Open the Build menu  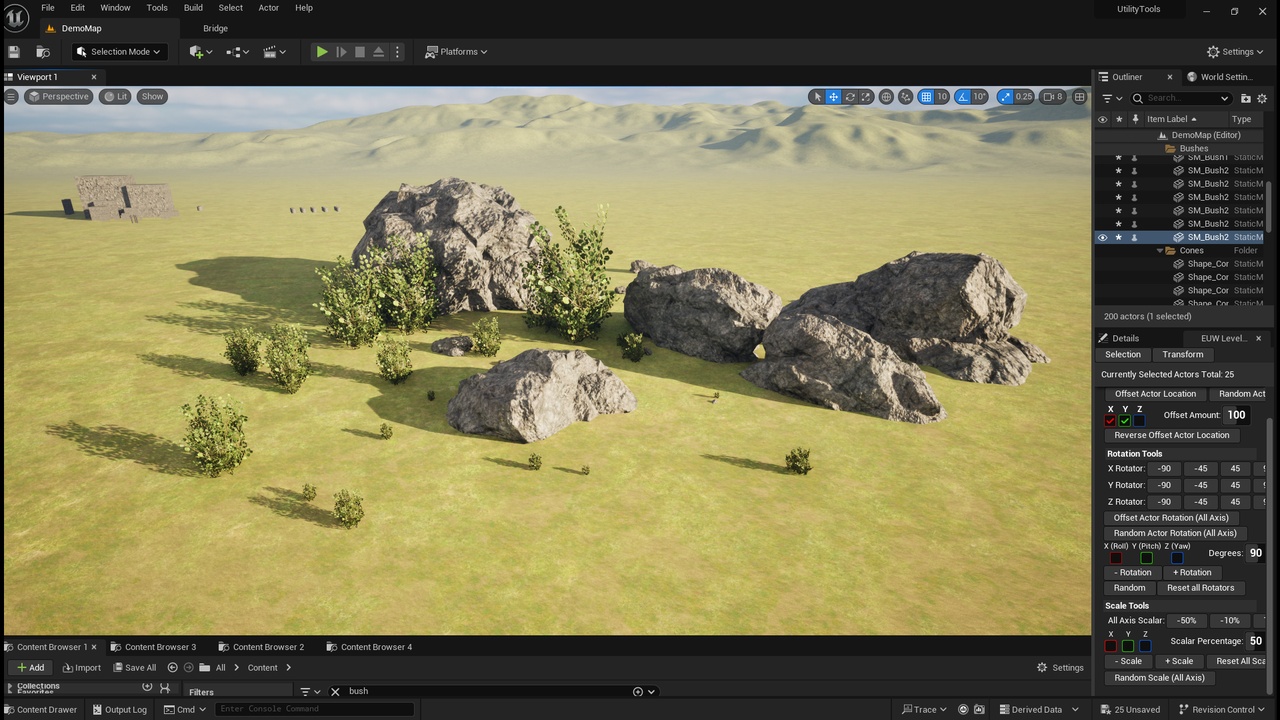coord(193,8)
